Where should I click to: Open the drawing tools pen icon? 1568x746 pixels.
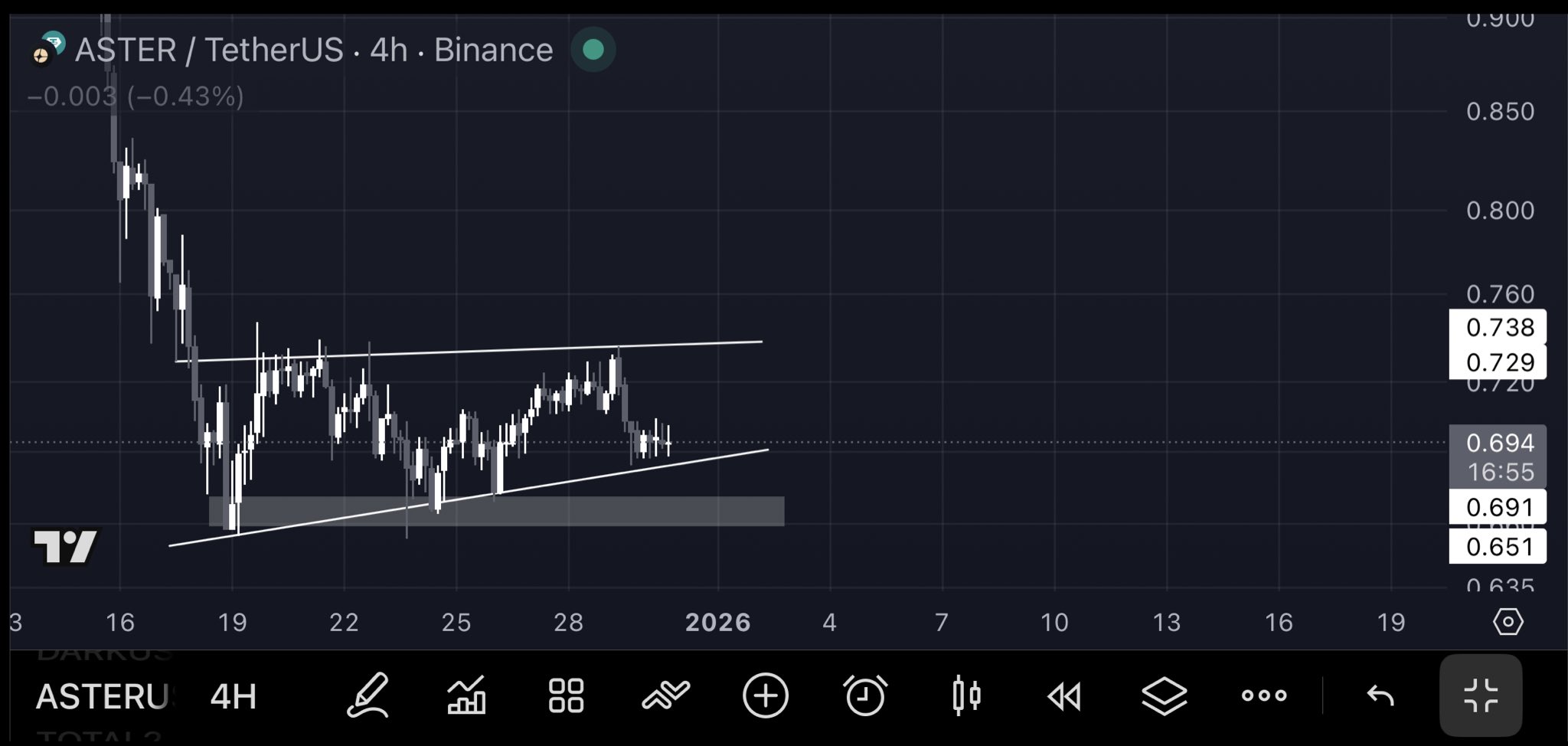(367, 695)
